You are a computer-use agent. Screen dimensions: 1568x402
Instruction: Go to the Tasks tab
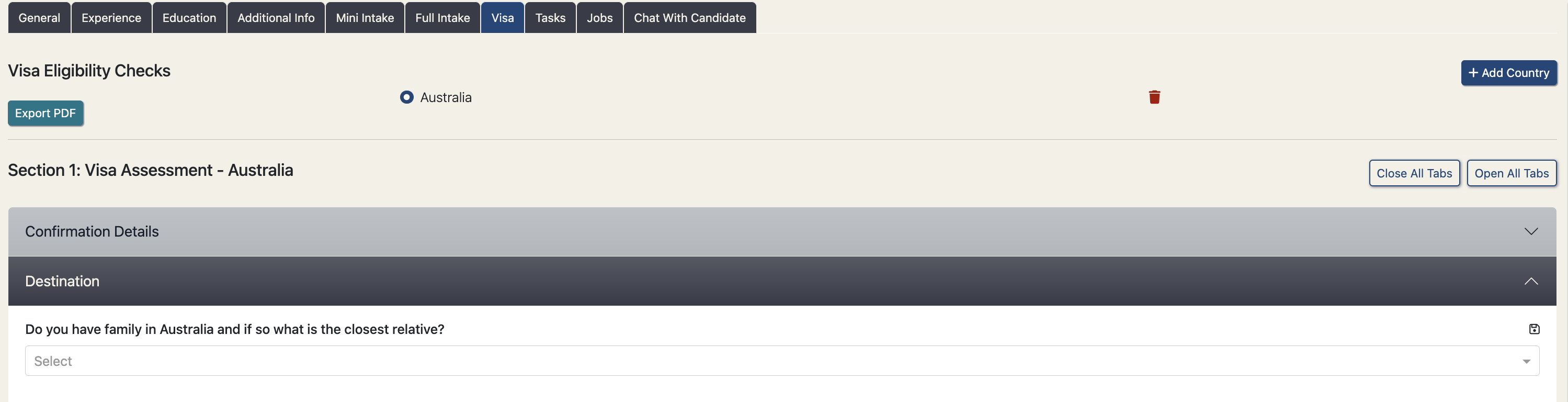550,18
